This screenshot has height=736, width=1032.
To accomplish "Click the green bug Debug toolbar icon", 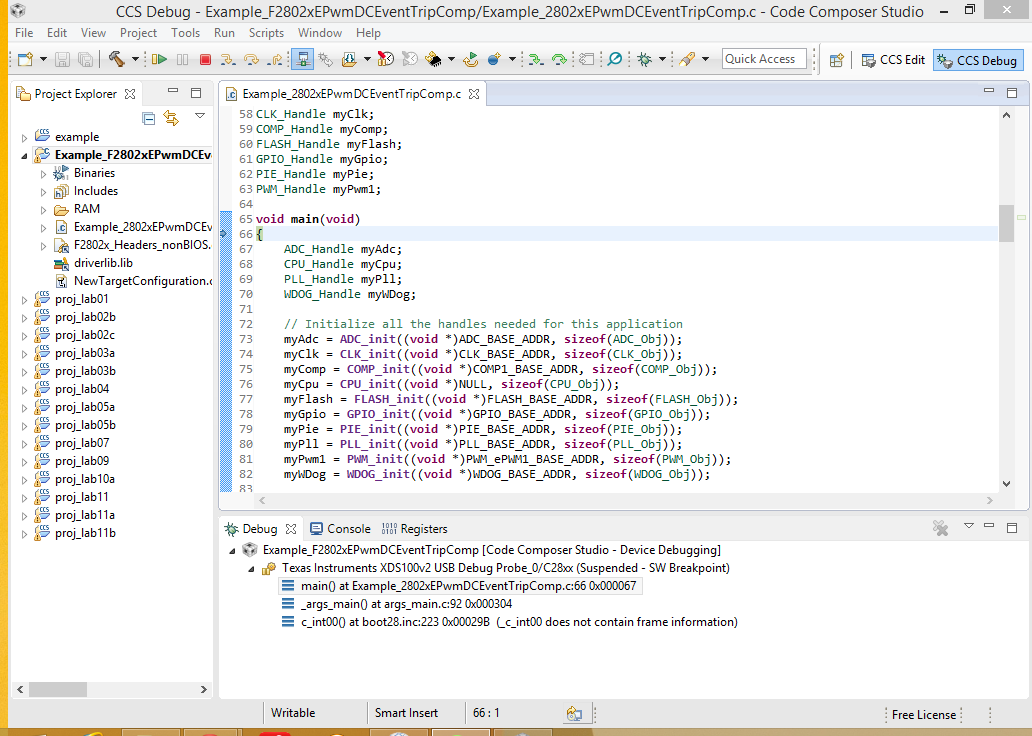I will [645, 60].
